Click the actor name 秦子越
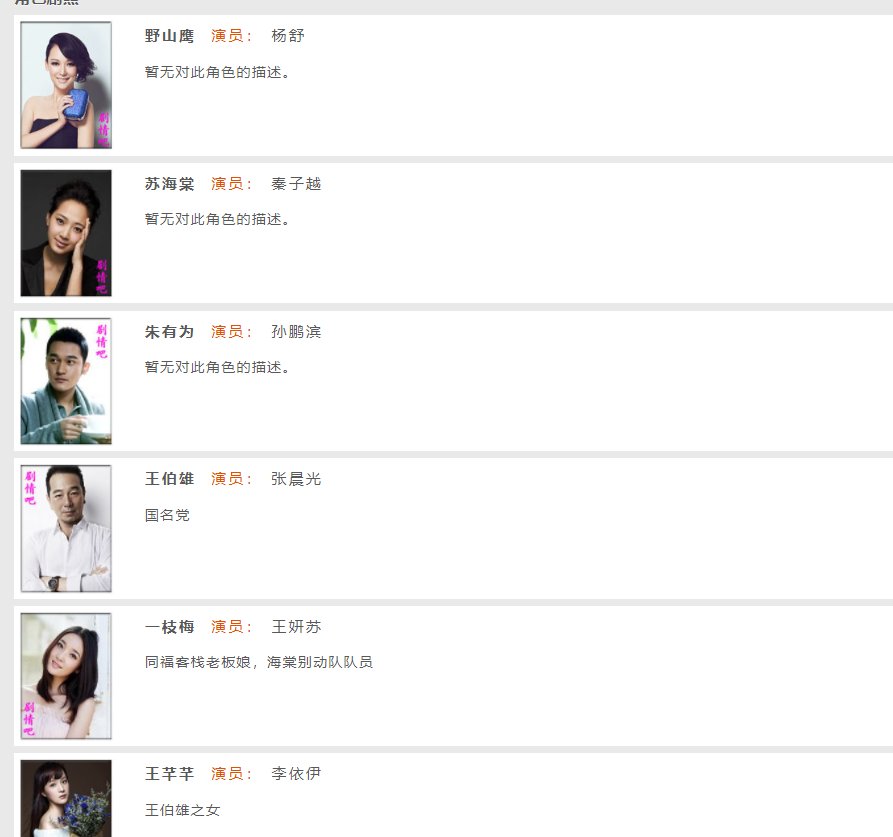The width and height of the screenshot is (893, 837). tap(296, 184)
